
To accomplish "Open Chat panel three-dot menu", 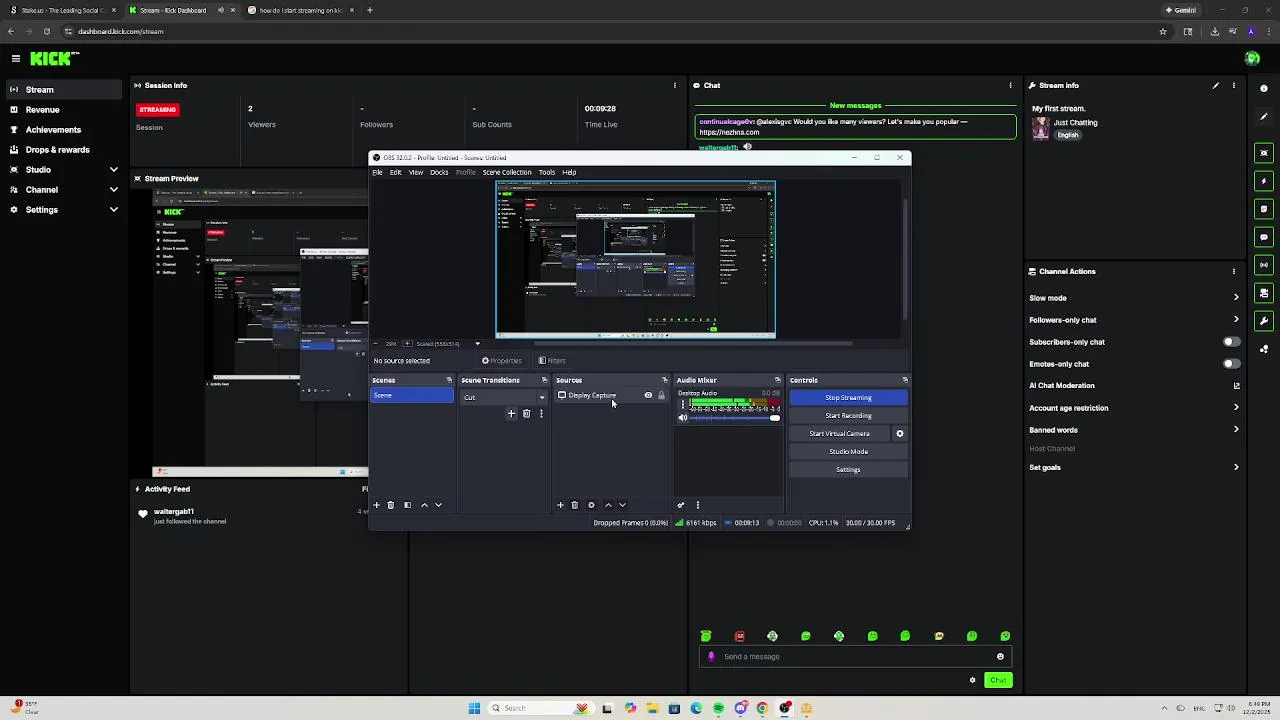I will 1010,86.
